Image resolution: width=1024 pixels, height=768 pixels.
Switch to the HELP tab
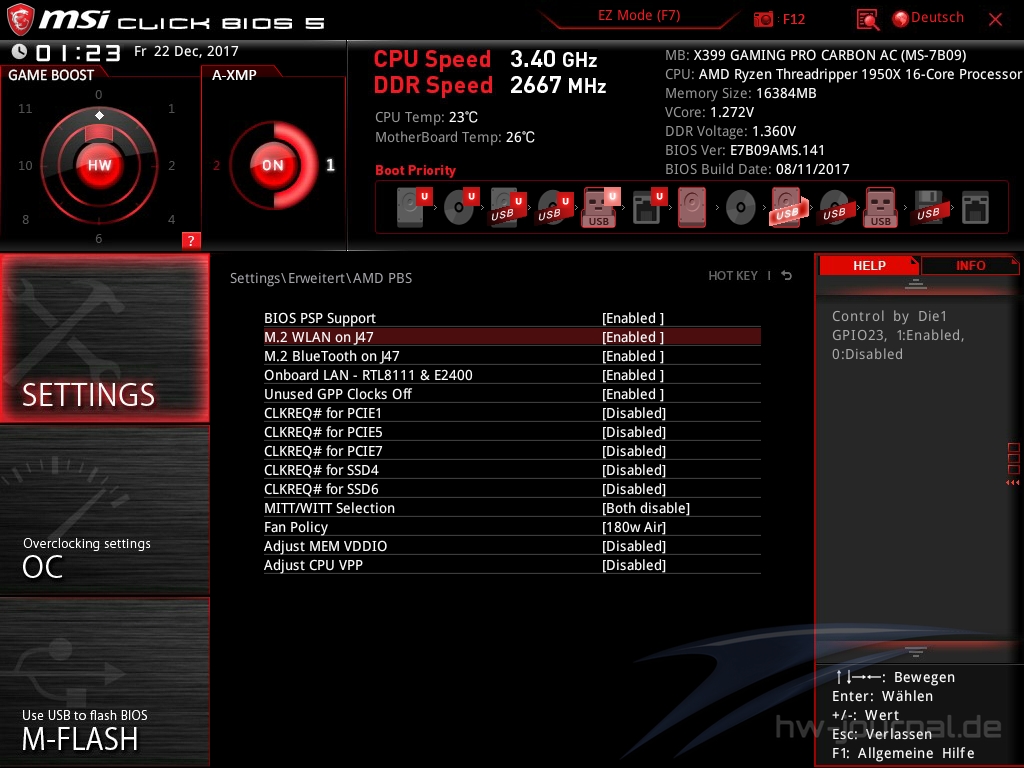coord(869,266)
